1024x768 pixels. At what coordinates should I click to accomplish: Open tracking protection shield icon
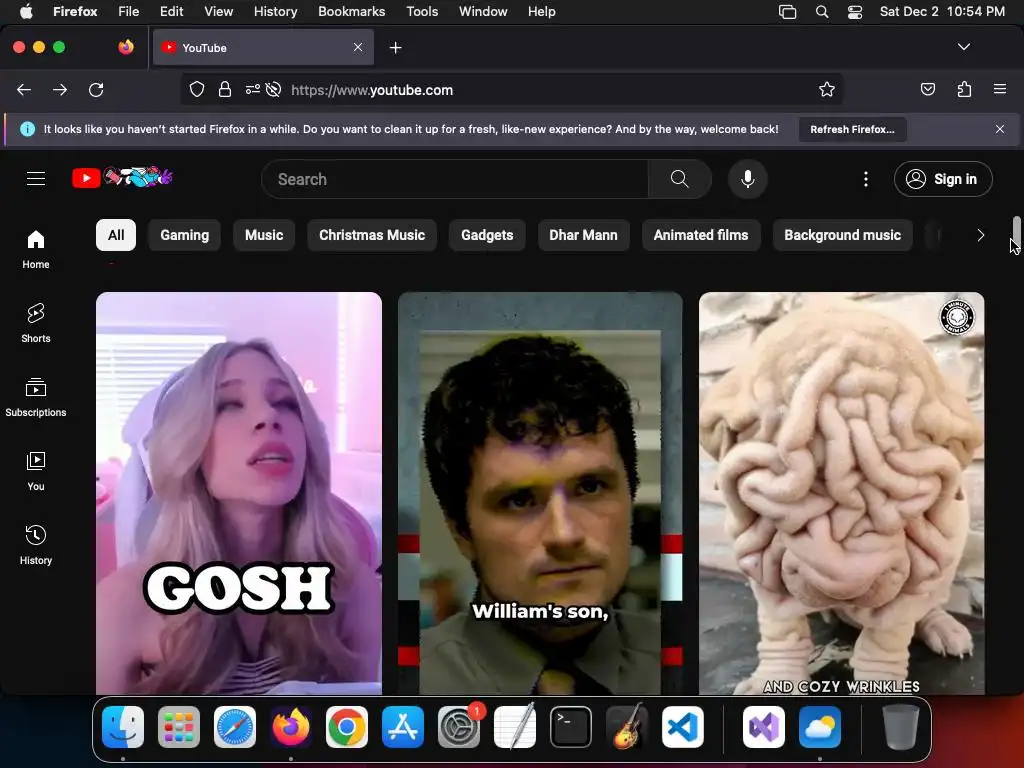click(x=197, y=89)
